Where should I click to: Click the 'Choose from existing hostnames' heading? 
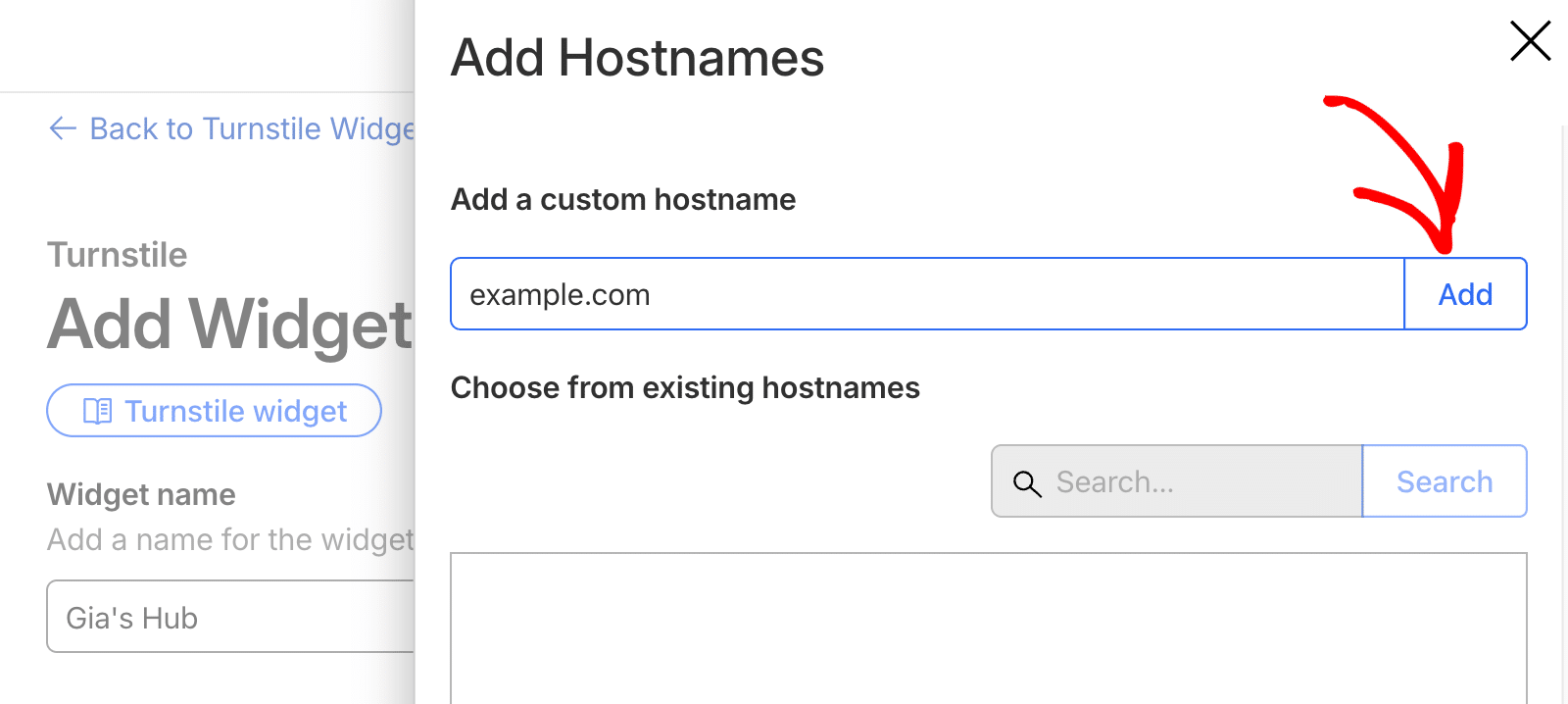pyautogui.click(x=685, y=388)
